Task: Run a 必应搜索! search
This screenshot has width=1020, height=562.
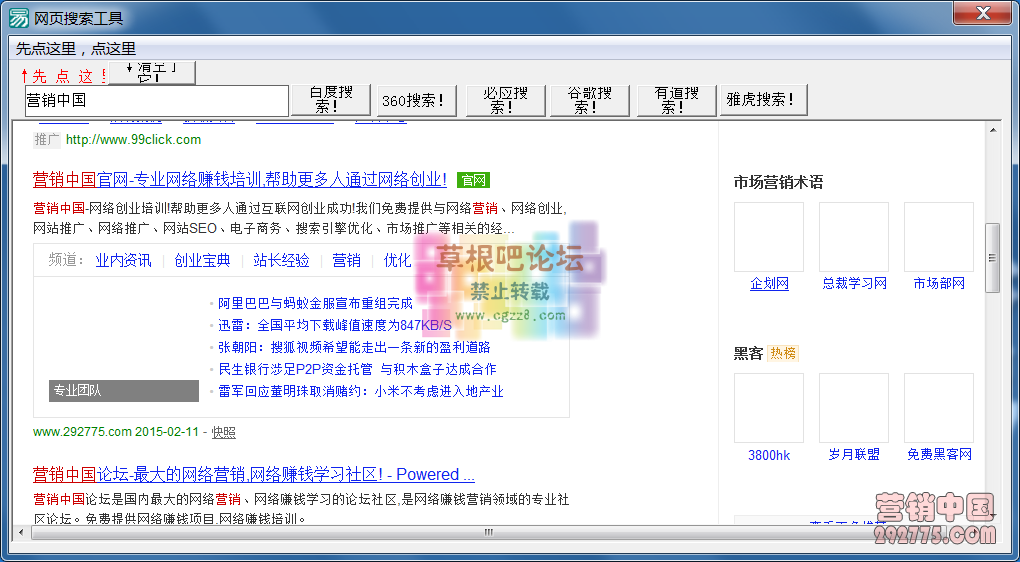Action: (505, 101)
